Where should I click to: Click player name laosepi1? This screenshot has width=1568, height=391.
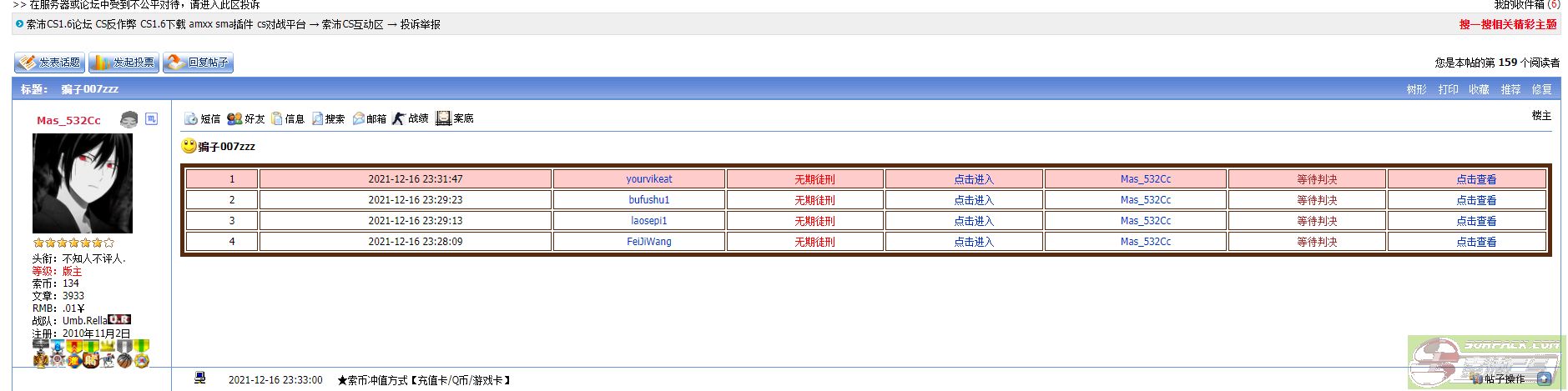tap(649, 220)
